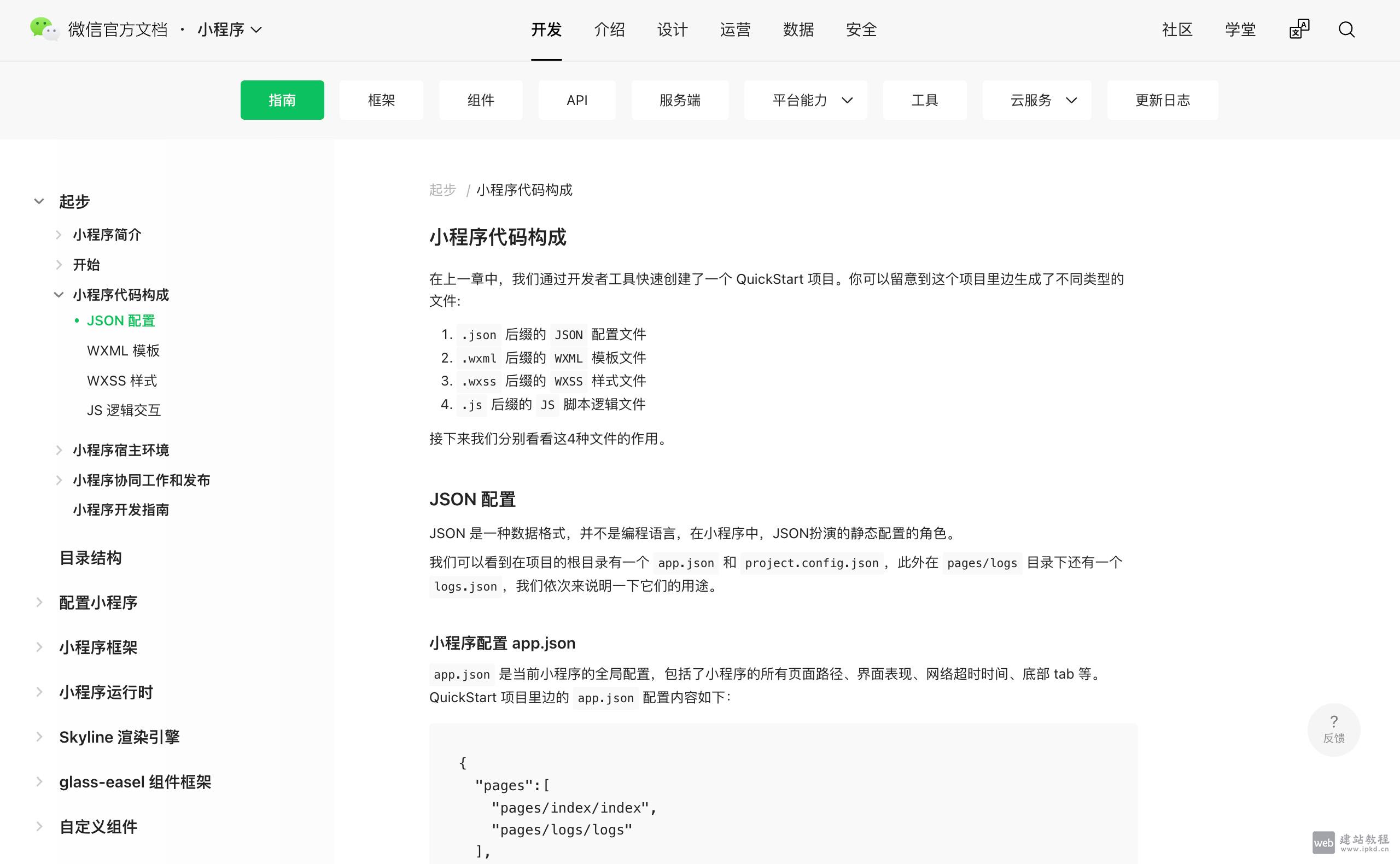Click the WeChat logo icon

(x=44, y=30)
